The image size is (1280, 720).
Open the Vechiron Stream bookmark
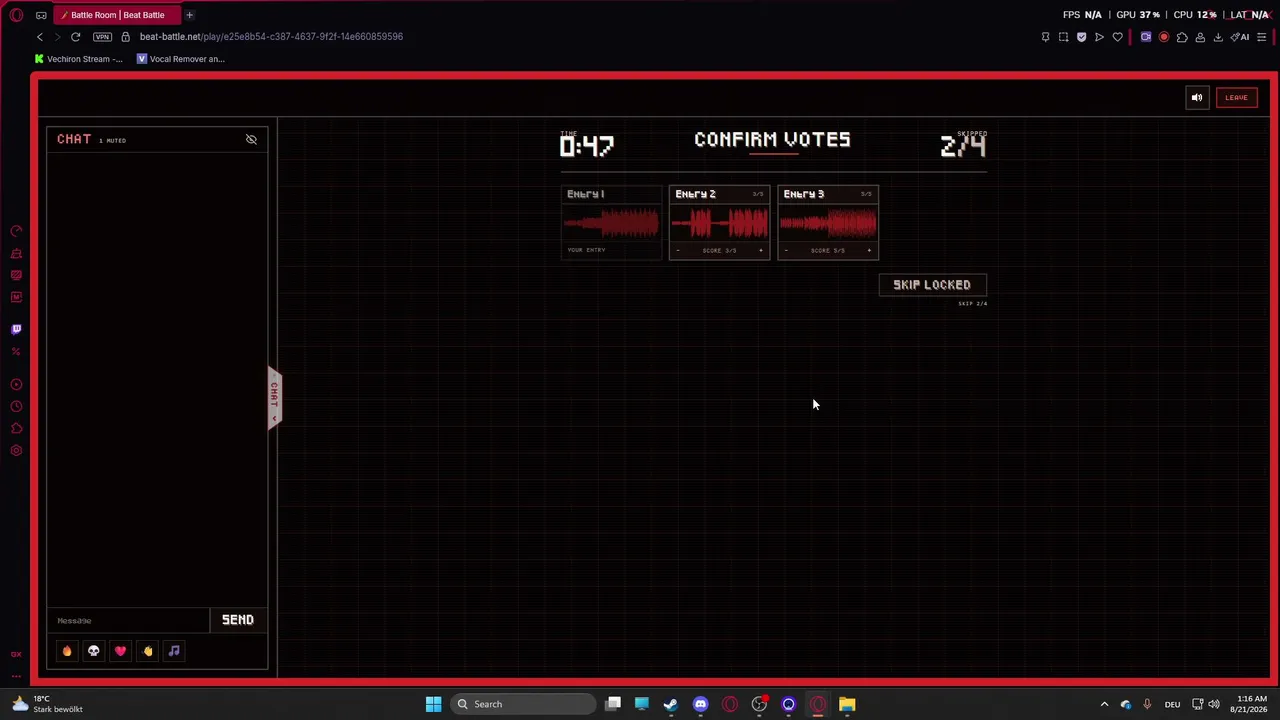point(78,59)
